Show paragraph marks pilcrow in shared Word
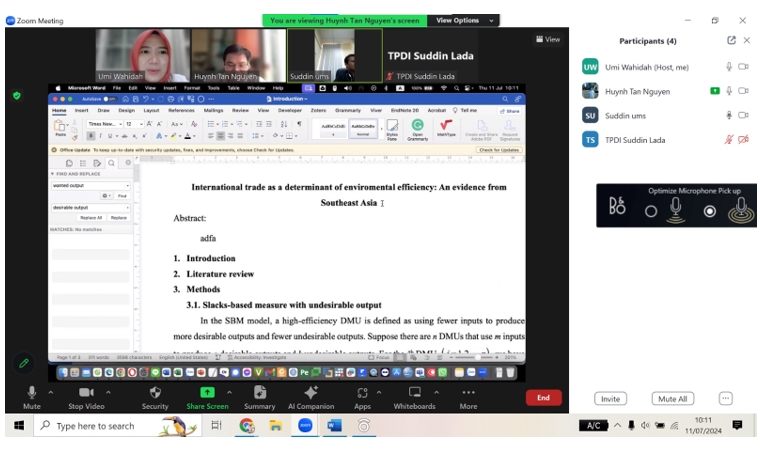The height and width of the screenshot is (469, 760). pyautogui.click(x=299, y=124)
